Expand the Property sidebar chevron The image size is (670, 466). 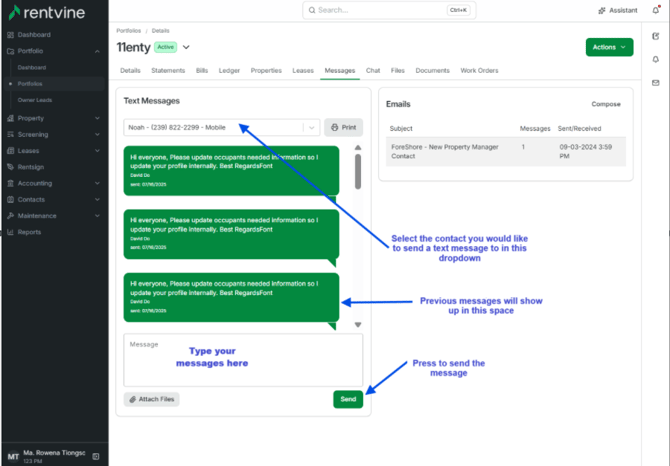[97, 118]
